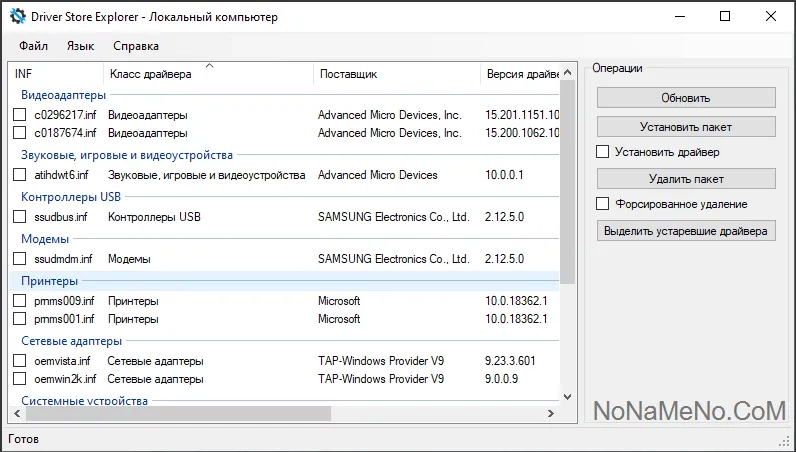The width and height of the screenshot is (796, 452).
Task: Open the Файл menu
Action: [x=33, y=46]
